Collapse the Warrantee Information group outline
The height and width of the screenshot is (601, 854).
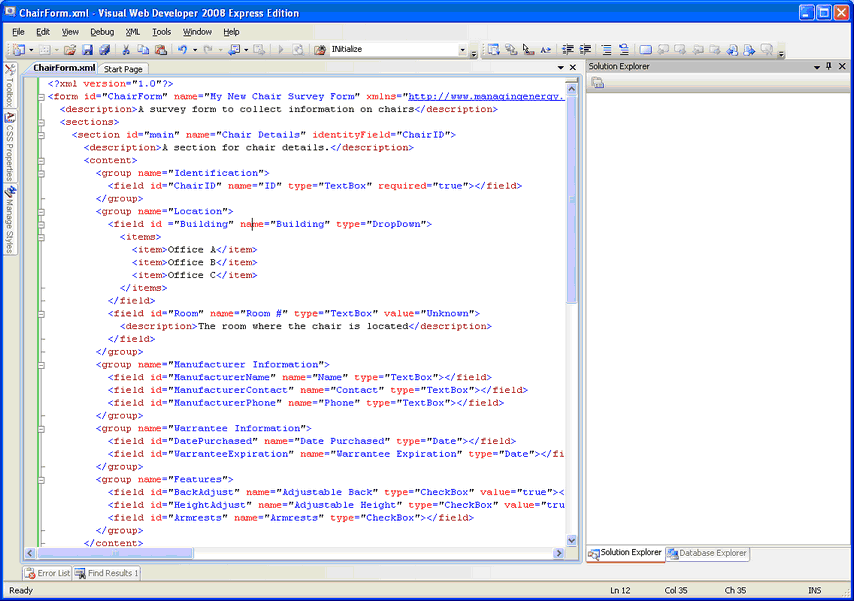tap(41, 429)
